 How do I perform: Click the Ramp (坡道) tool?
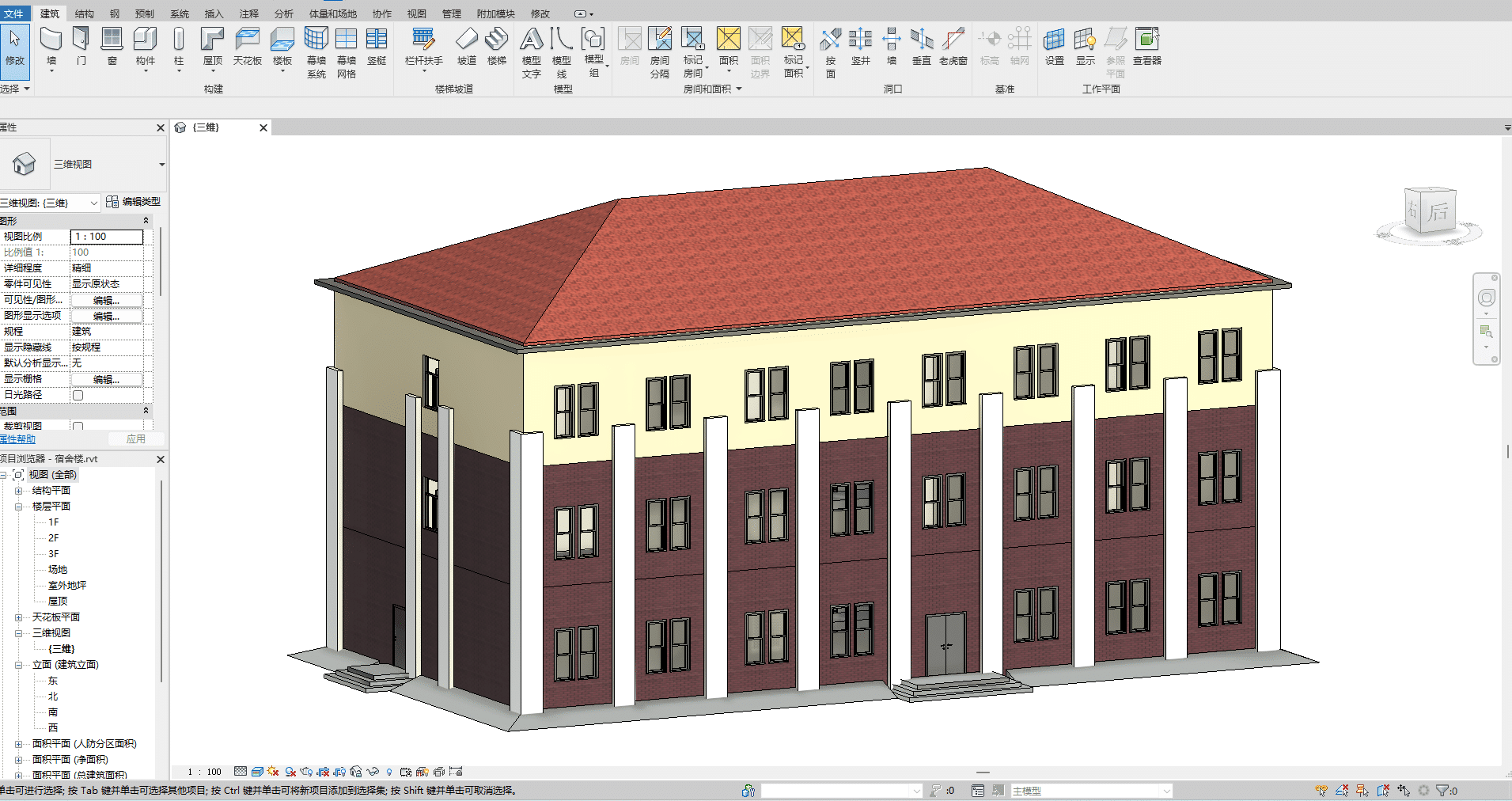coord(466,40)
